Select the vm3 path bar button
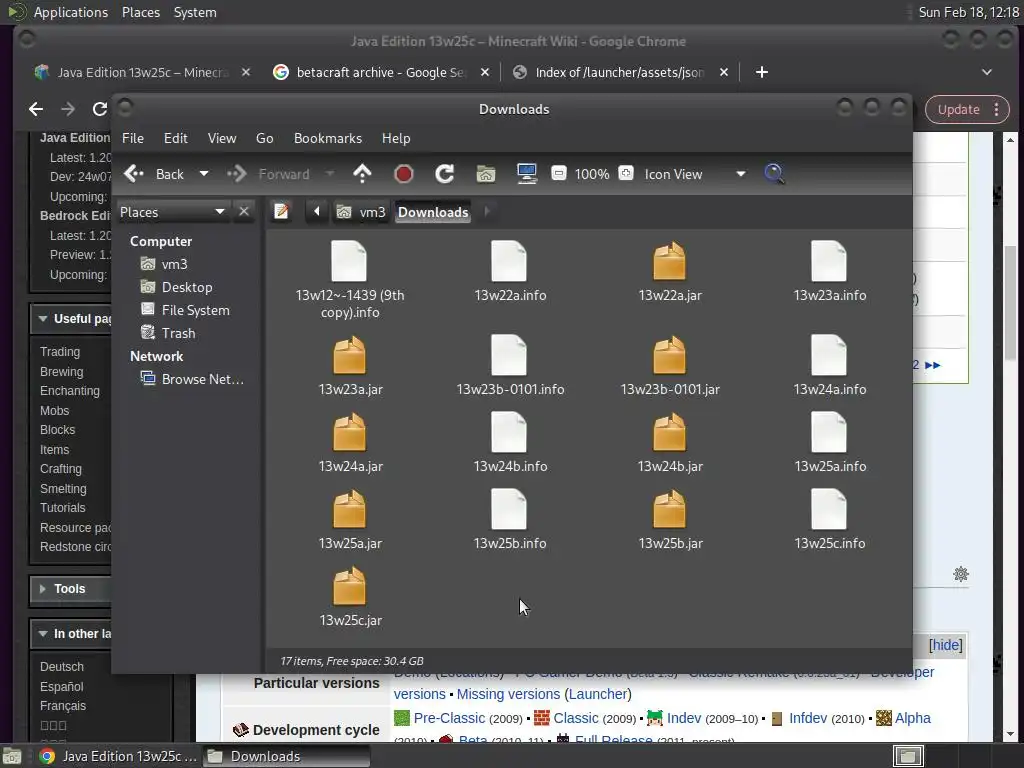 pyautogui.click(x=362, y=212)
